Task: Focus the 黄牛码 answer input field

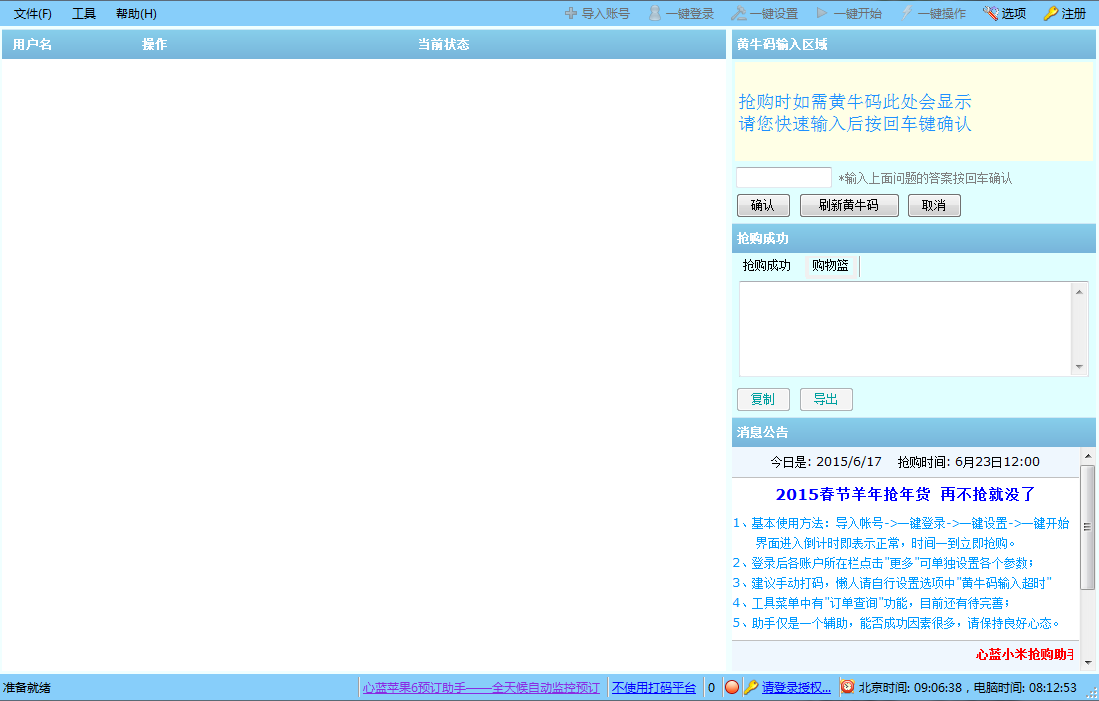Action: pos(784,177)
